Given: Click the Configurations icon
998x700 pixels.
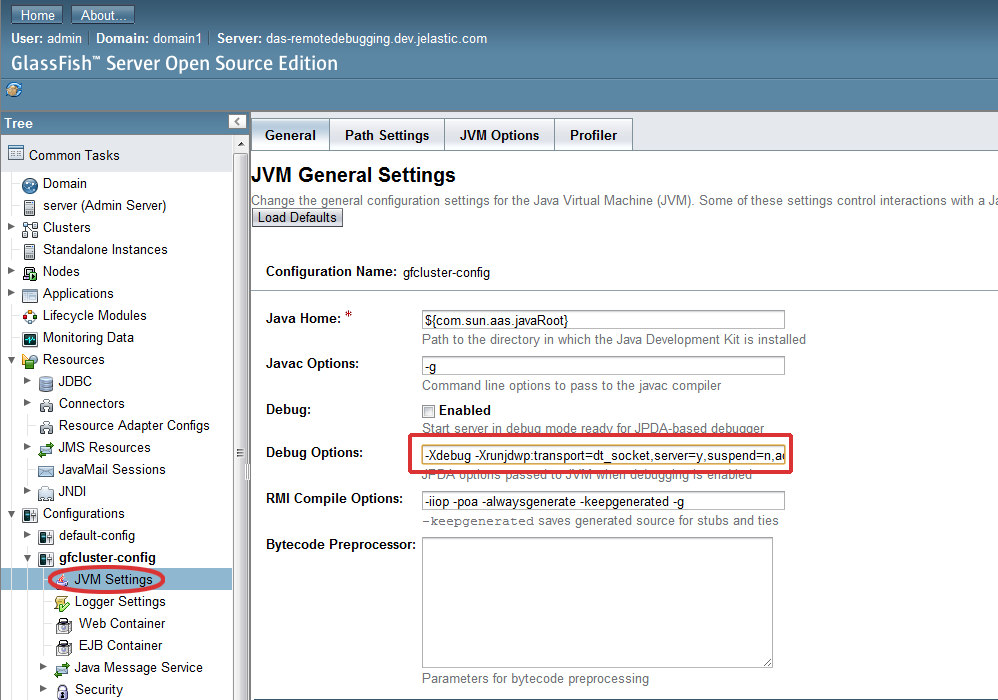Looking at the screenshot, I should 30,515.
